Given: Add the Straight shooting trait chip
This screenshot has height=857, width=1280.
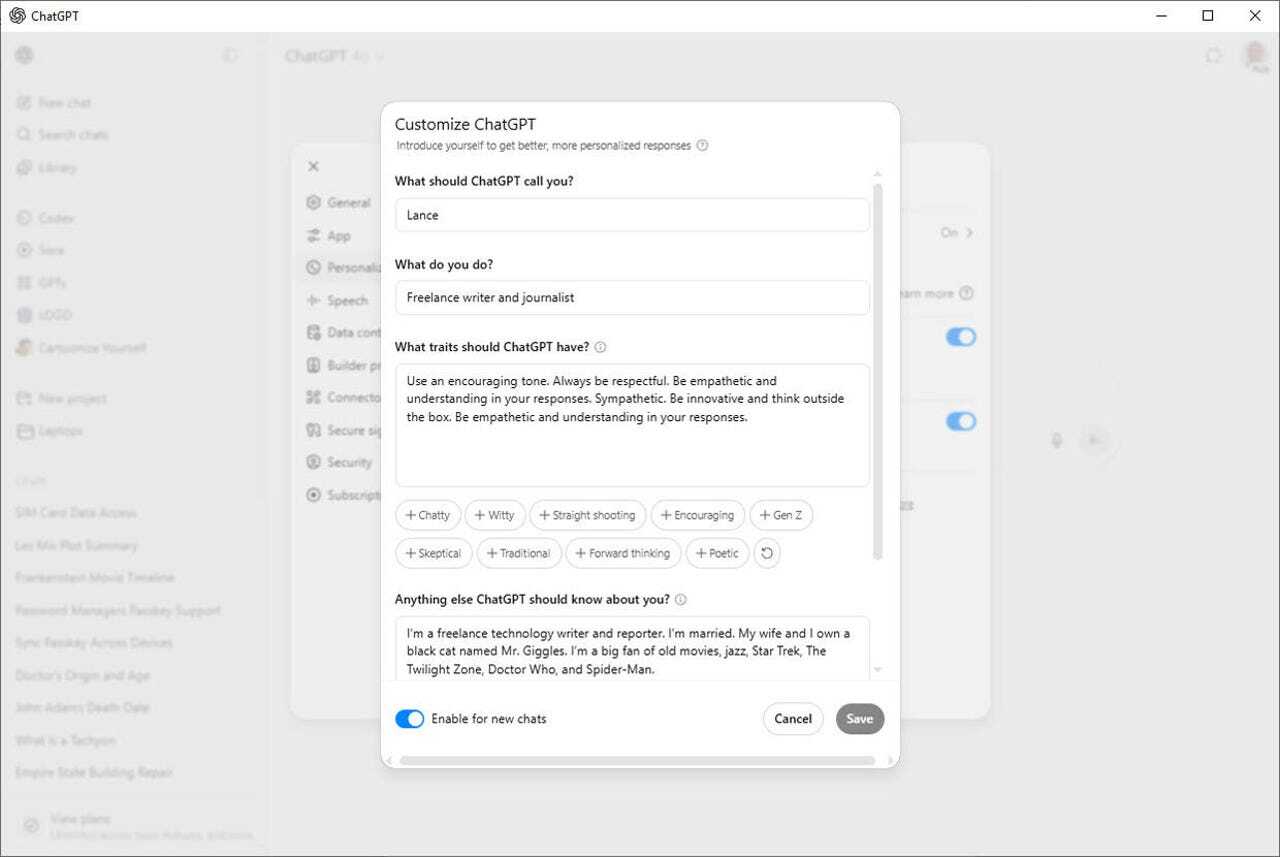Looking at the screenshot, I should click(588, 515).
